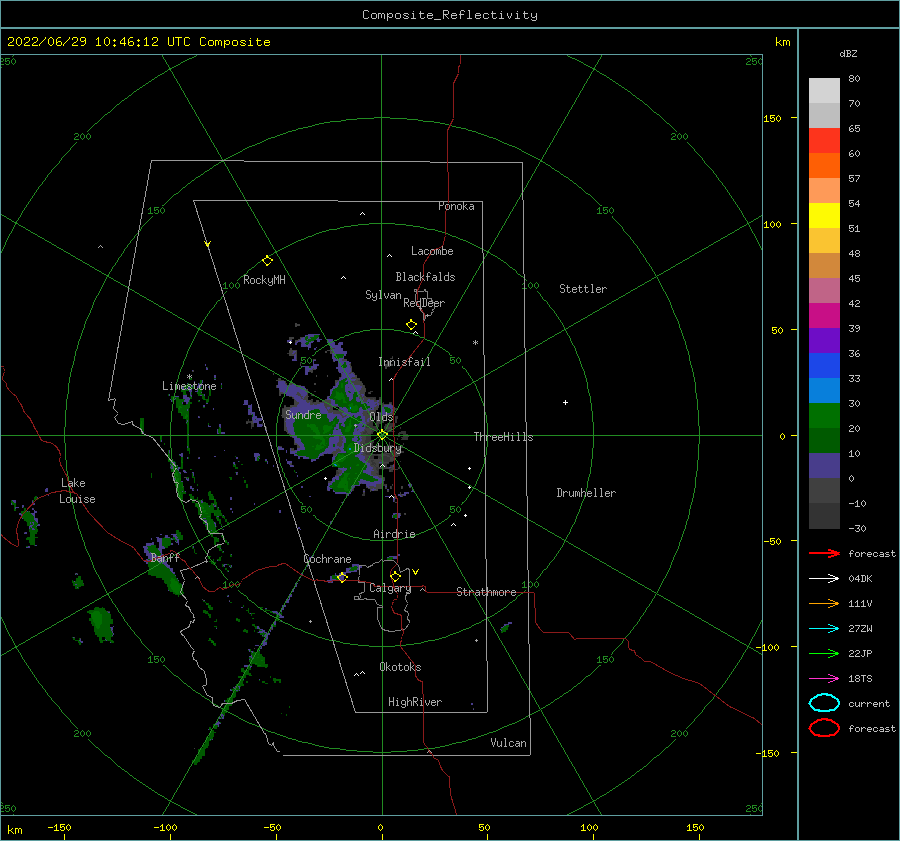The height and width of the screenshot is (841, 900).
Task: Click the HighRiver label
Action: 415,702
